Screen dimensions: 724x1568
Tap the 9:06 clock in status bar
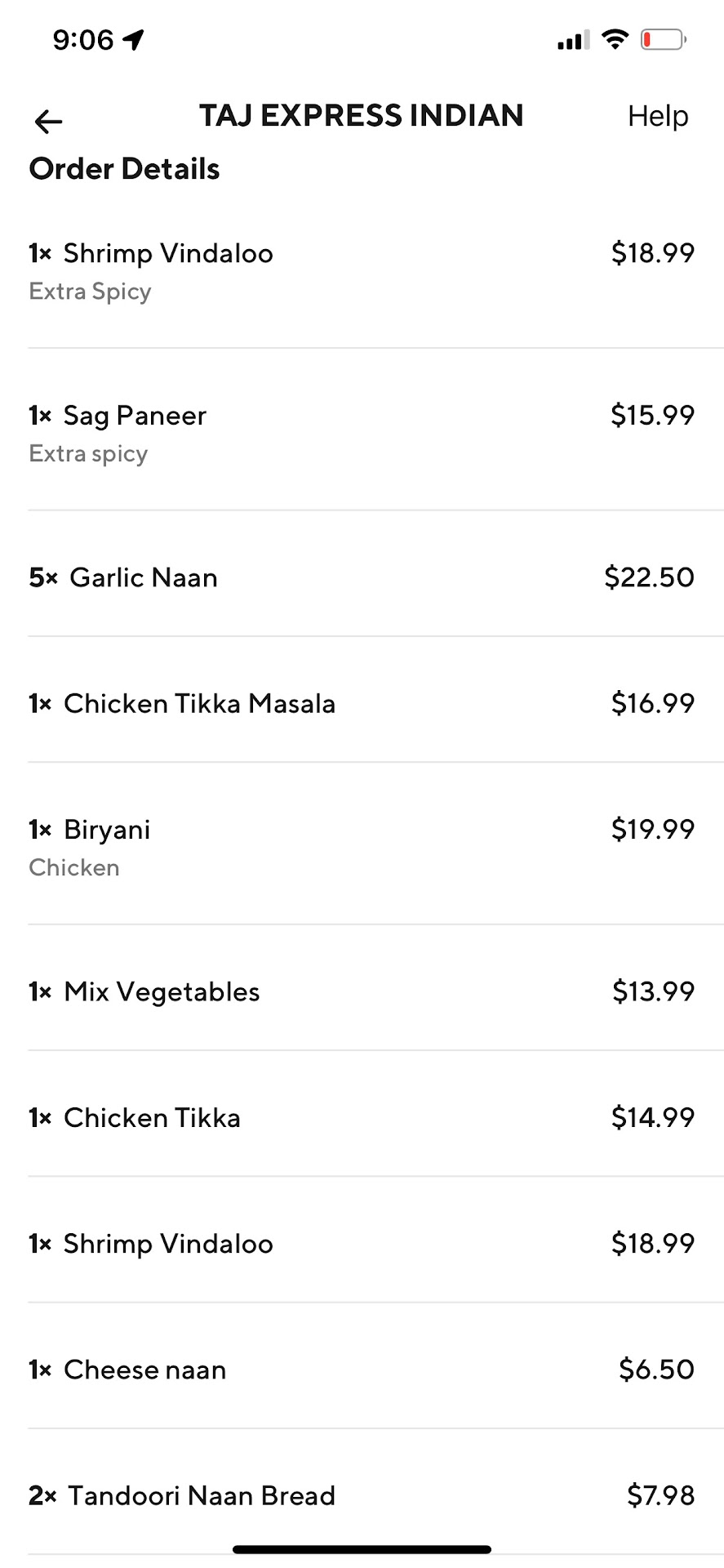pos(82,39)
